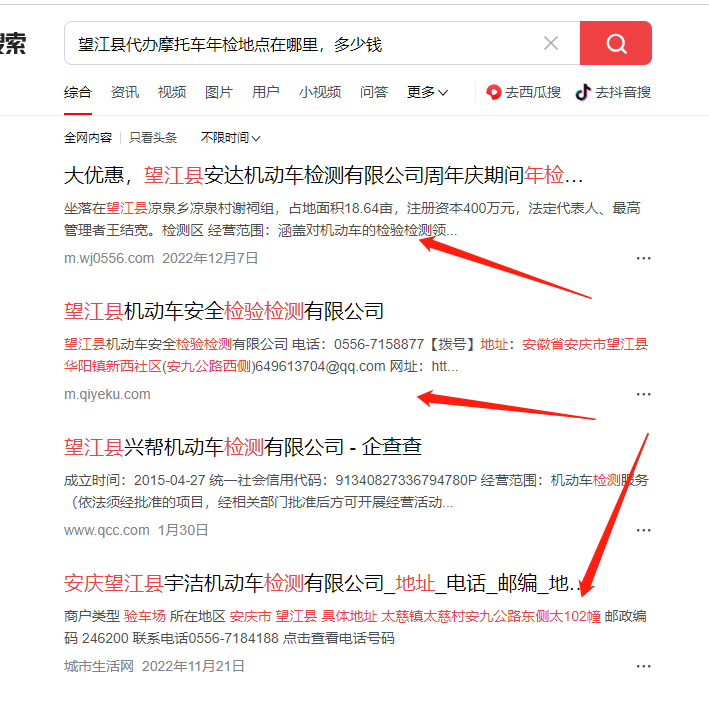
Task: Click the 去西瓜搜 link
Action: pyautogui.click(x=523, y=92)
